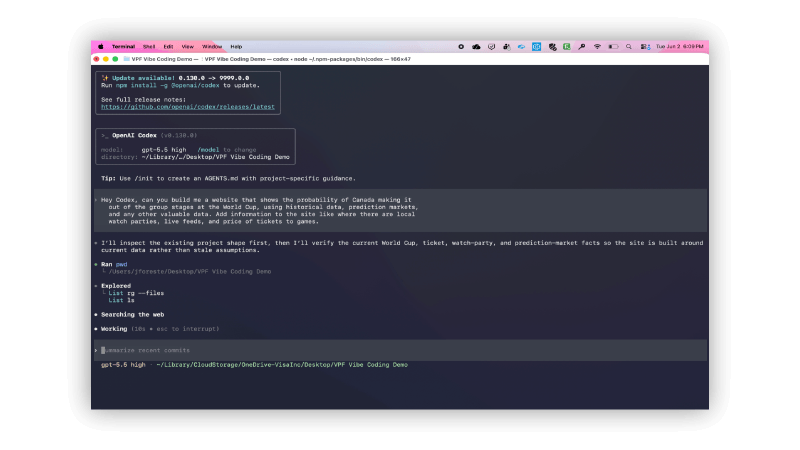Open the black cloud menu bar icon

coord(476,46)
